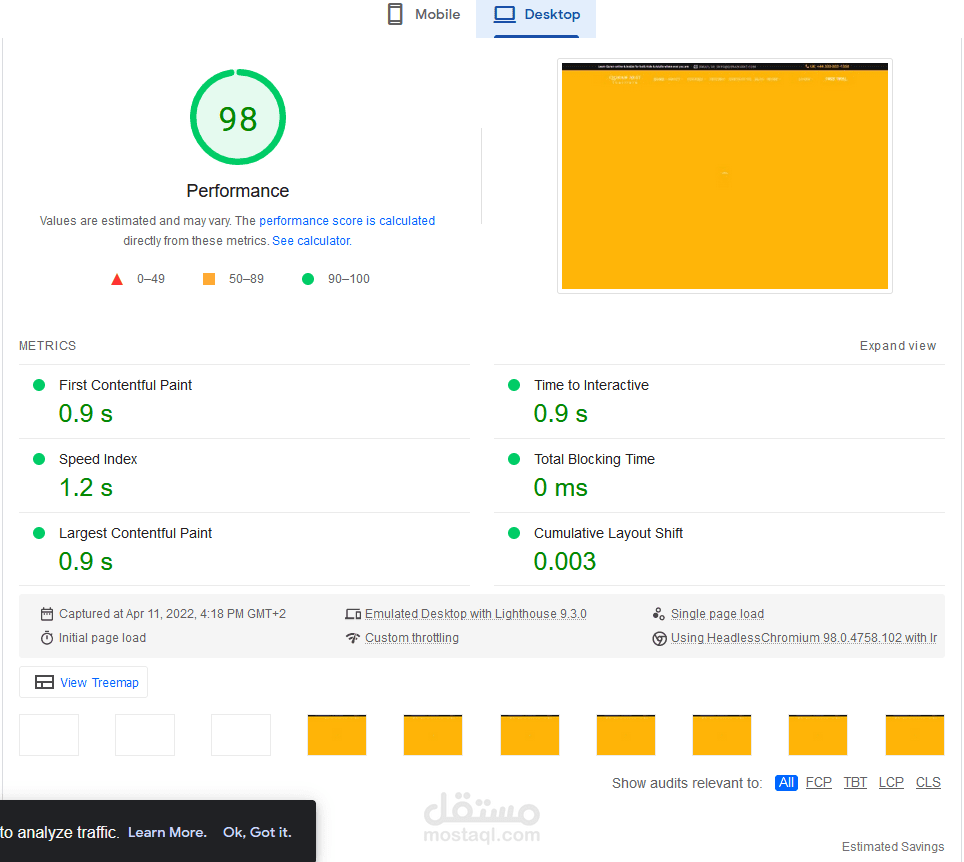
Task: Click the treemap icon in View Treemap
Action: (x=44, y=682)
